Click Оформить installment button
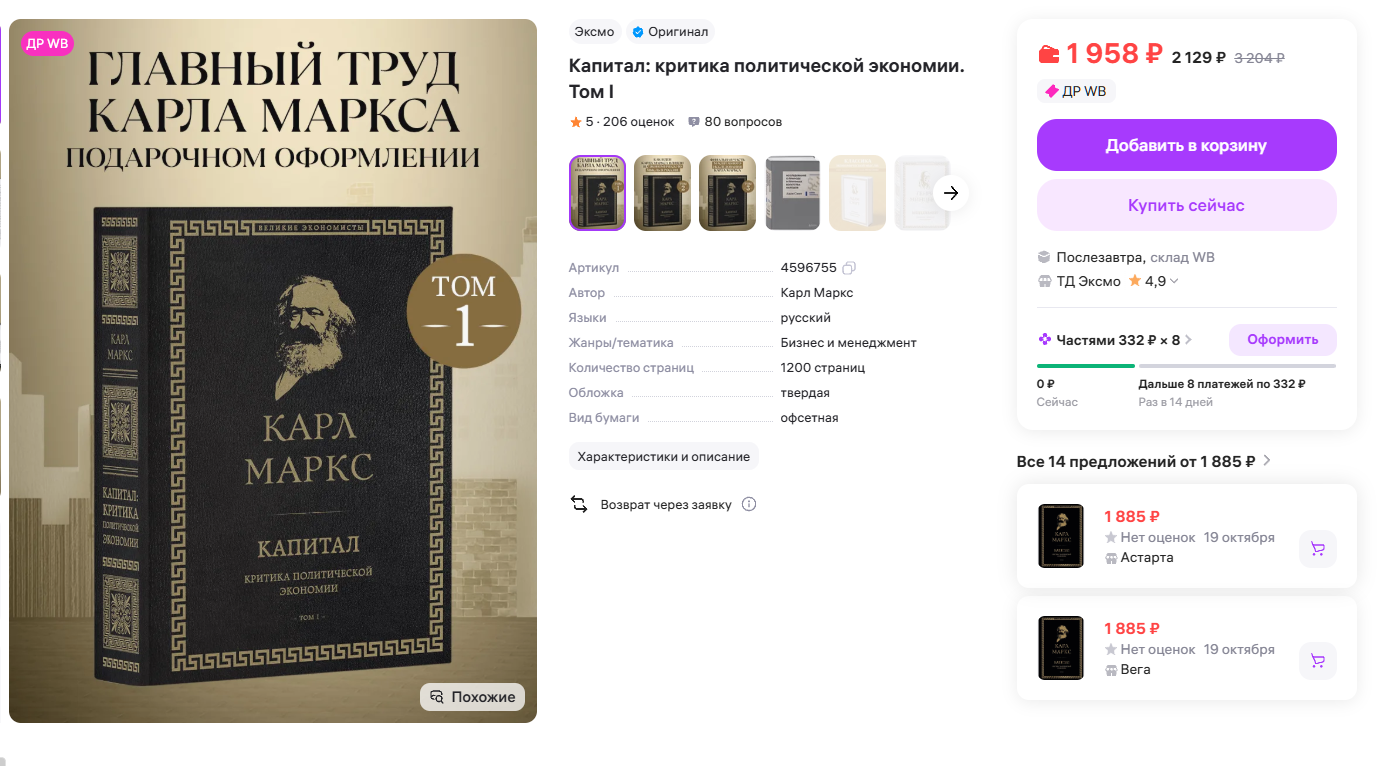 (x=1283, y=340)
